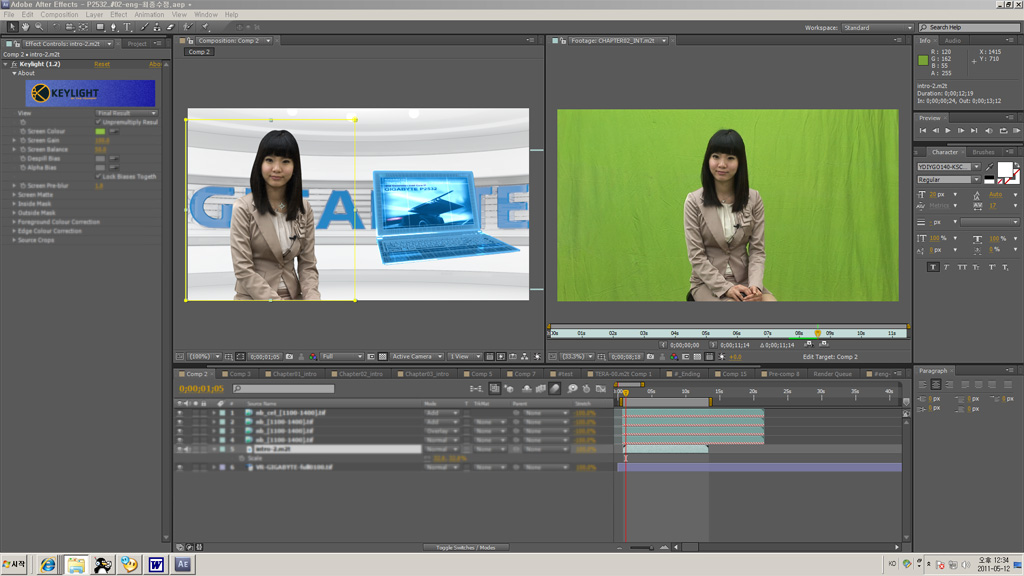Click Toggle Switches / Modes button

(x=466, y=547)
